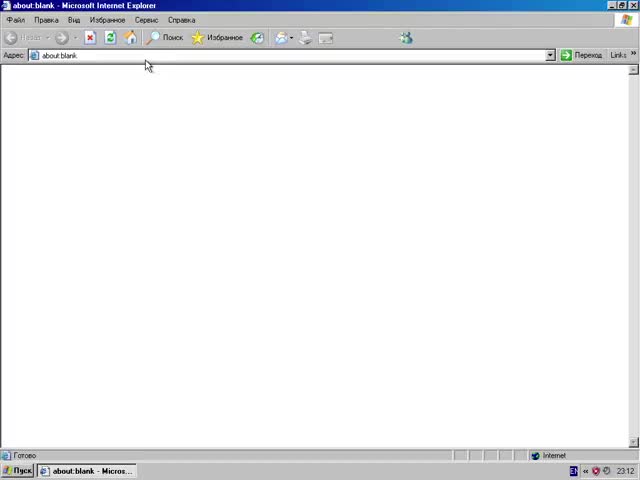
Task: Click the Messenger icon in the toolbar
Action: coord(405,38)
